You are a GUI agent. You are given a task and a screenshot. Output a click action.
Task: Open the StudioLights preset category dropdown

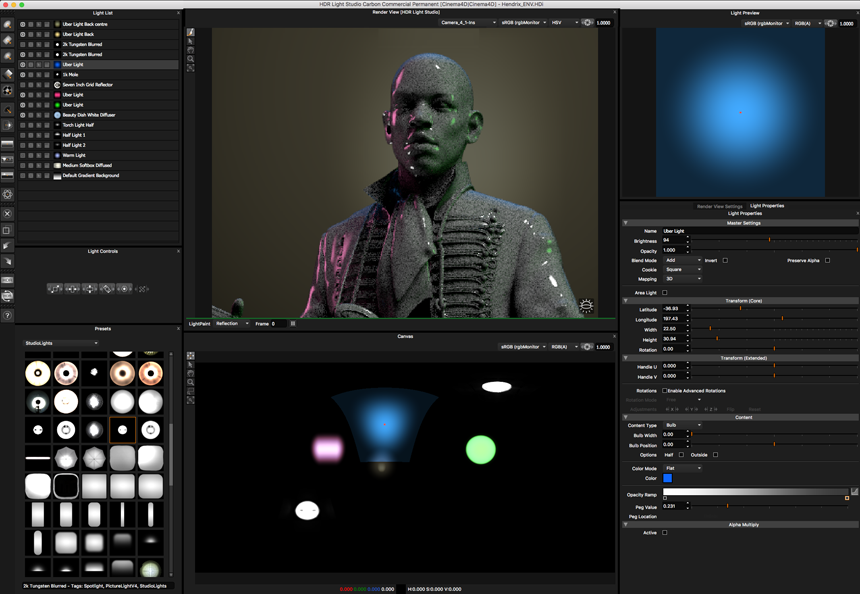(60, 343)
